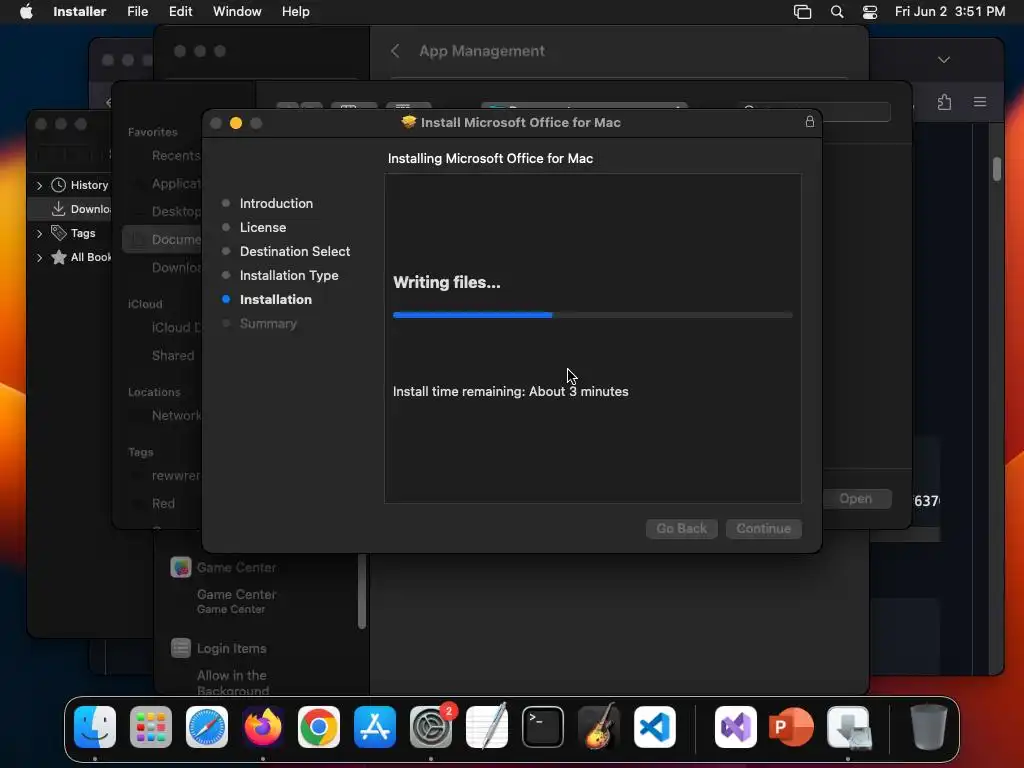Click the extensions icon in browser toolbar
The height and width of the screenshot is (768, 1024).
pos(944,102)
